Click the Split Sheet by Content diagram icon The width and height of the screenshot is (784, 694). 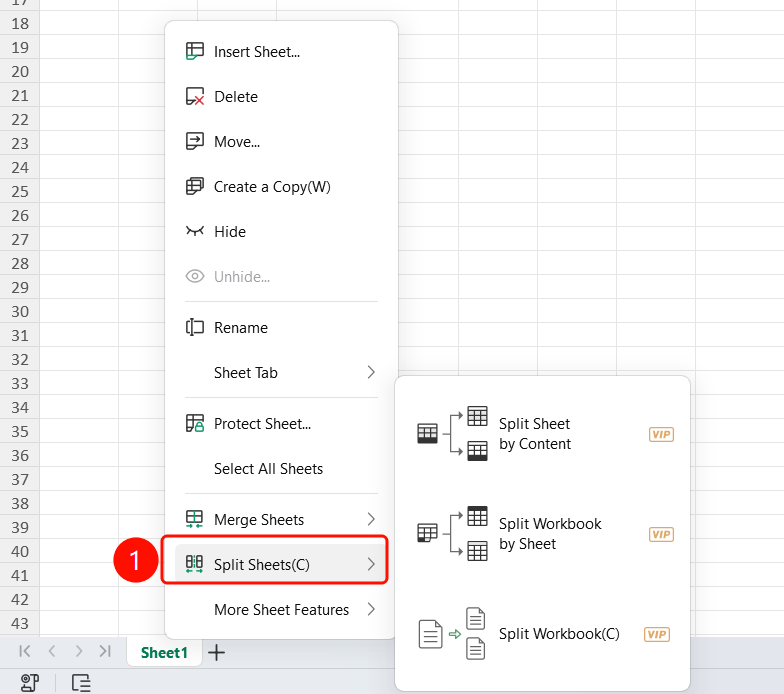click(x=452, y=433)
